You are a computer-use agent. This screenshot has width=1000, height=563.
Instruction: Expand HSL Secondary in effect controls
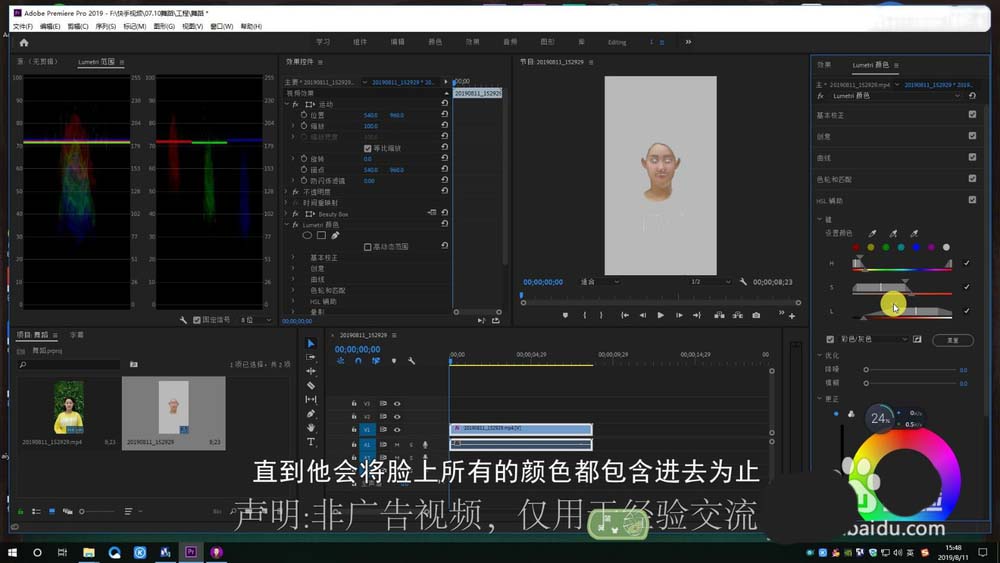(x=293, y=301)
